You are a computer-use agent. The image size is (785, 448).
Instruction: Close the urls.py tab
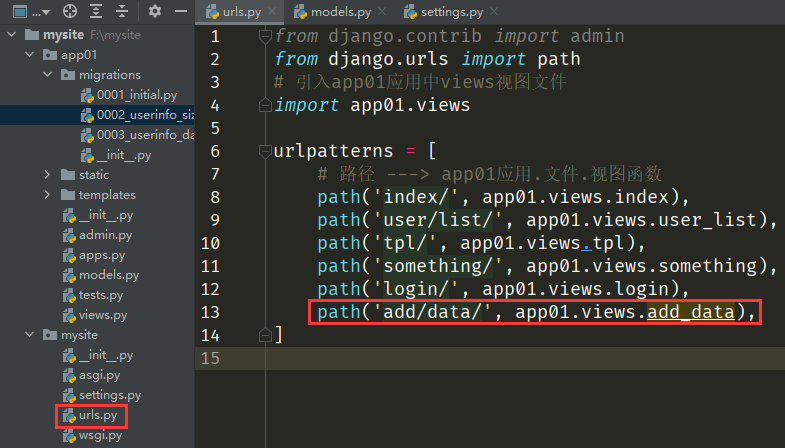tap(272, 12)
